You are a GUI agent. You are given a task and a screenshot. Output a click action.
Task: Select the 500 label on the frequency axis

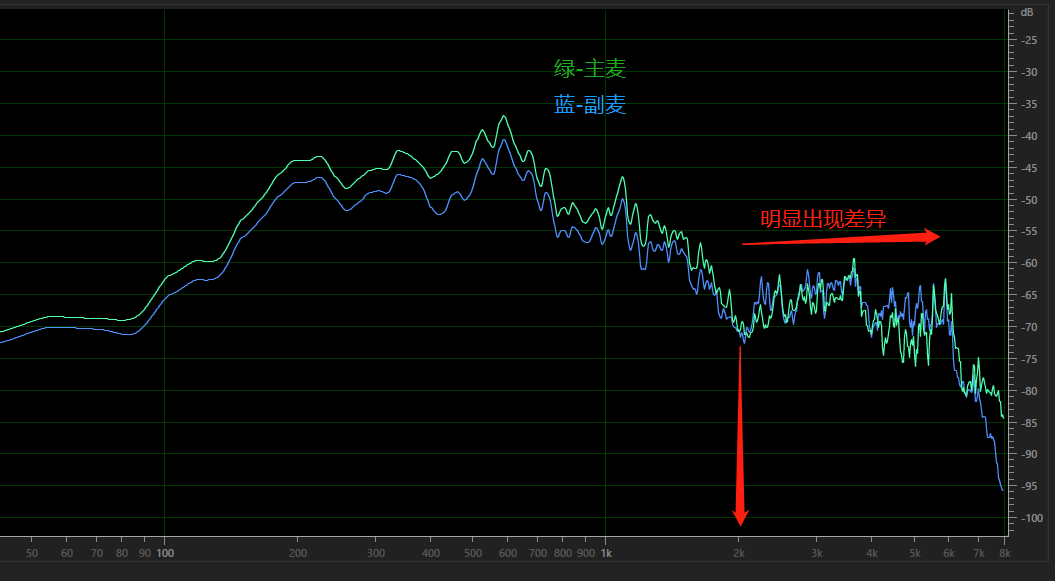click(473, 553)
